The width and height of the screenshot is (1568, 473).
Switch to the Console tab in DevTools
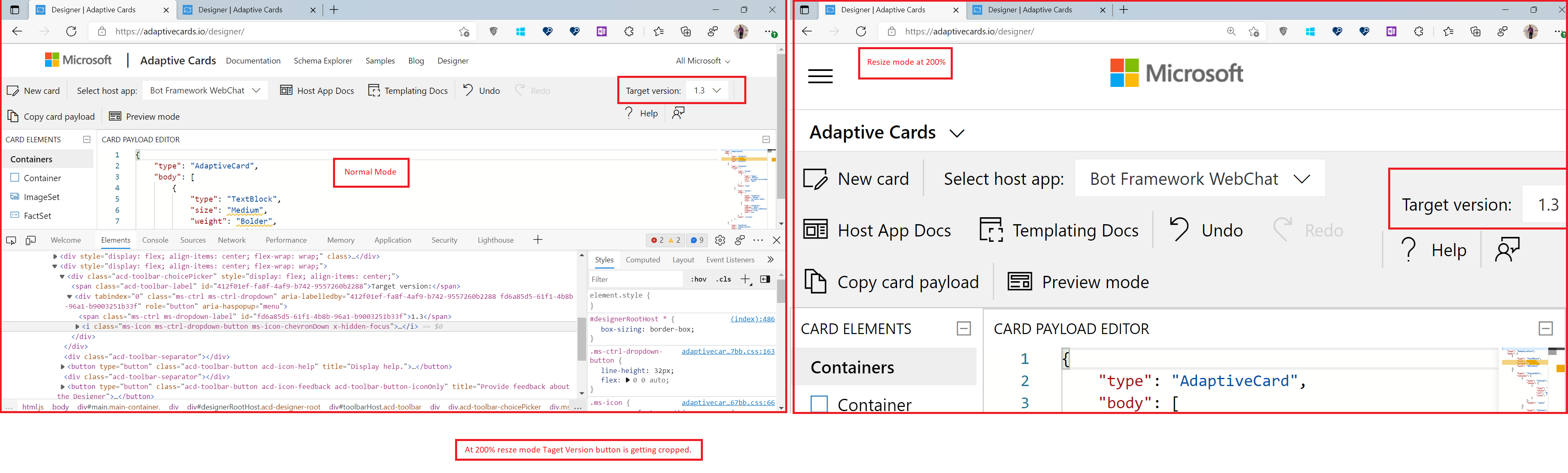pyautogui.click(x=155, y=240)
